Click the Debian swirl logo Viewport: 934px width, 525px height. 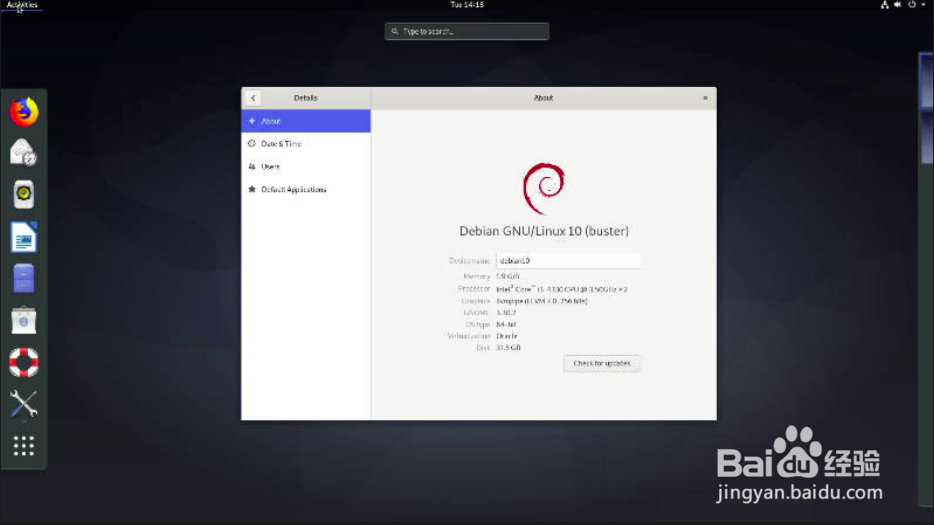coord(544,188)
